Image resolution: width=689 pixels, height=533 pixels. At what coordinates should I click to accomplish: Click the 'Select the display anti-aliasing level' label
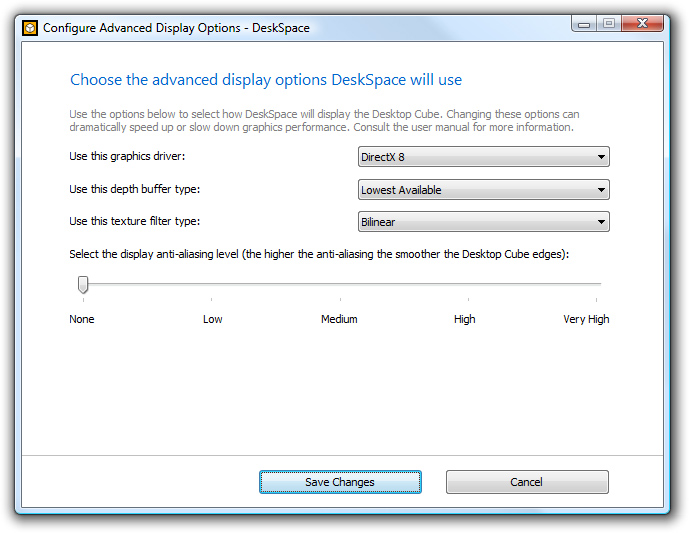319,254
